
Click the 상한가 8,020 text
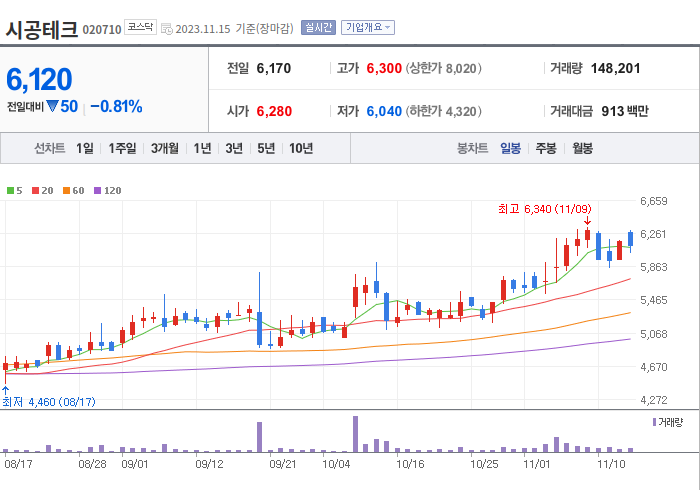click(443, 68)
